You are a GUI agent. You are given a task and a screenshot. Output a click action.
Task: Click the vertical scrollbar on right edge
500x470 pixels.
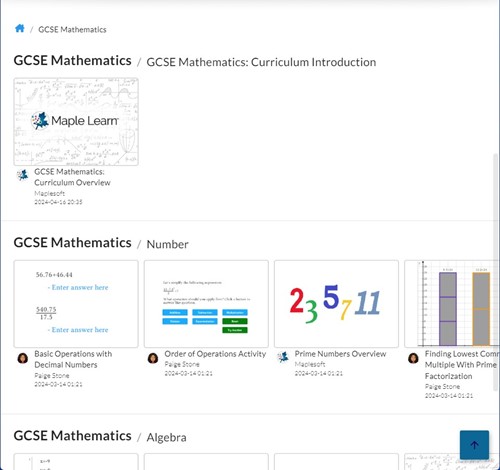tap(496, 272)
